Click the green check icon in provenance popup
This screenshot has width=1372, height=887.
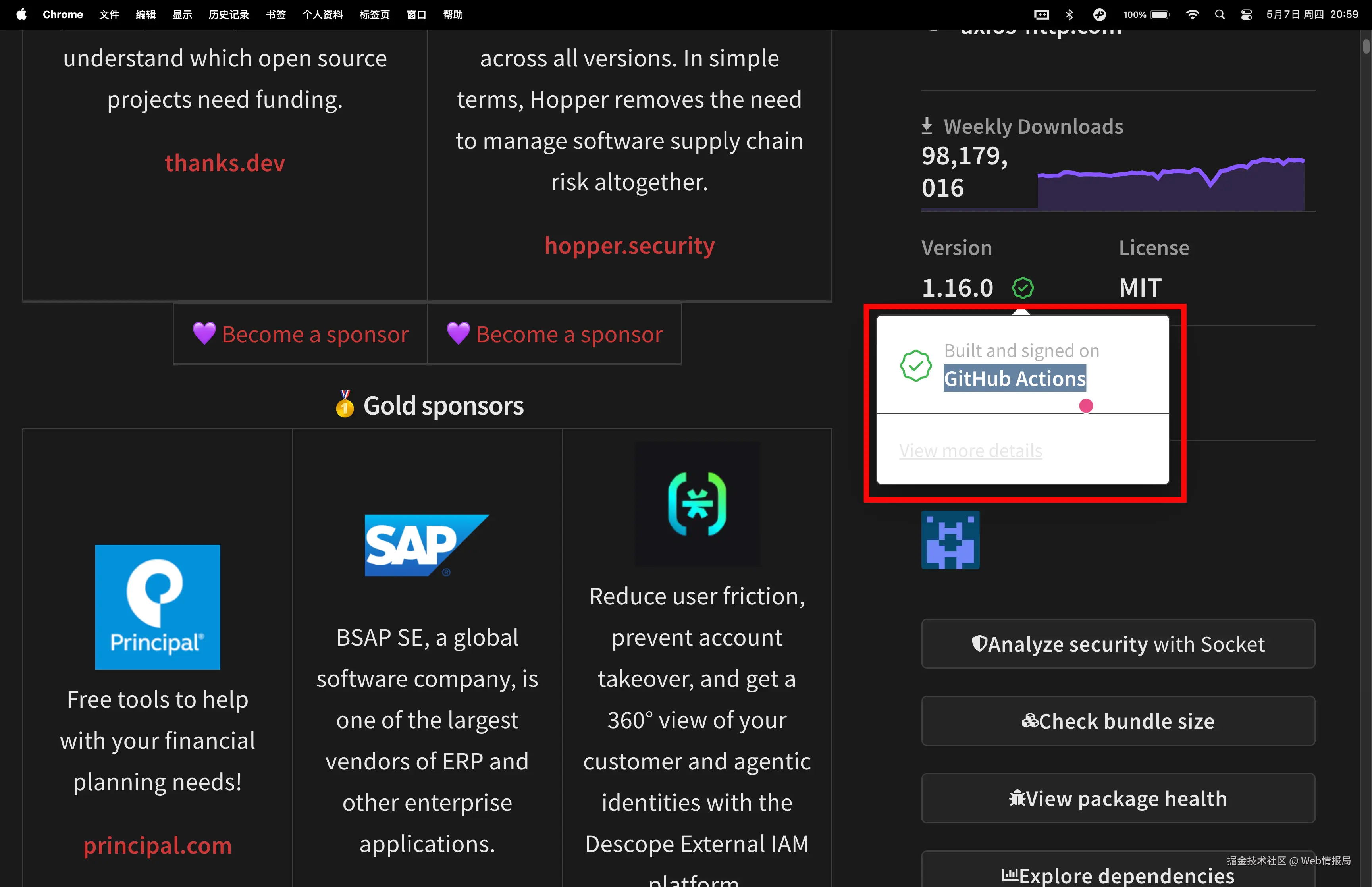tap(916, 365)
